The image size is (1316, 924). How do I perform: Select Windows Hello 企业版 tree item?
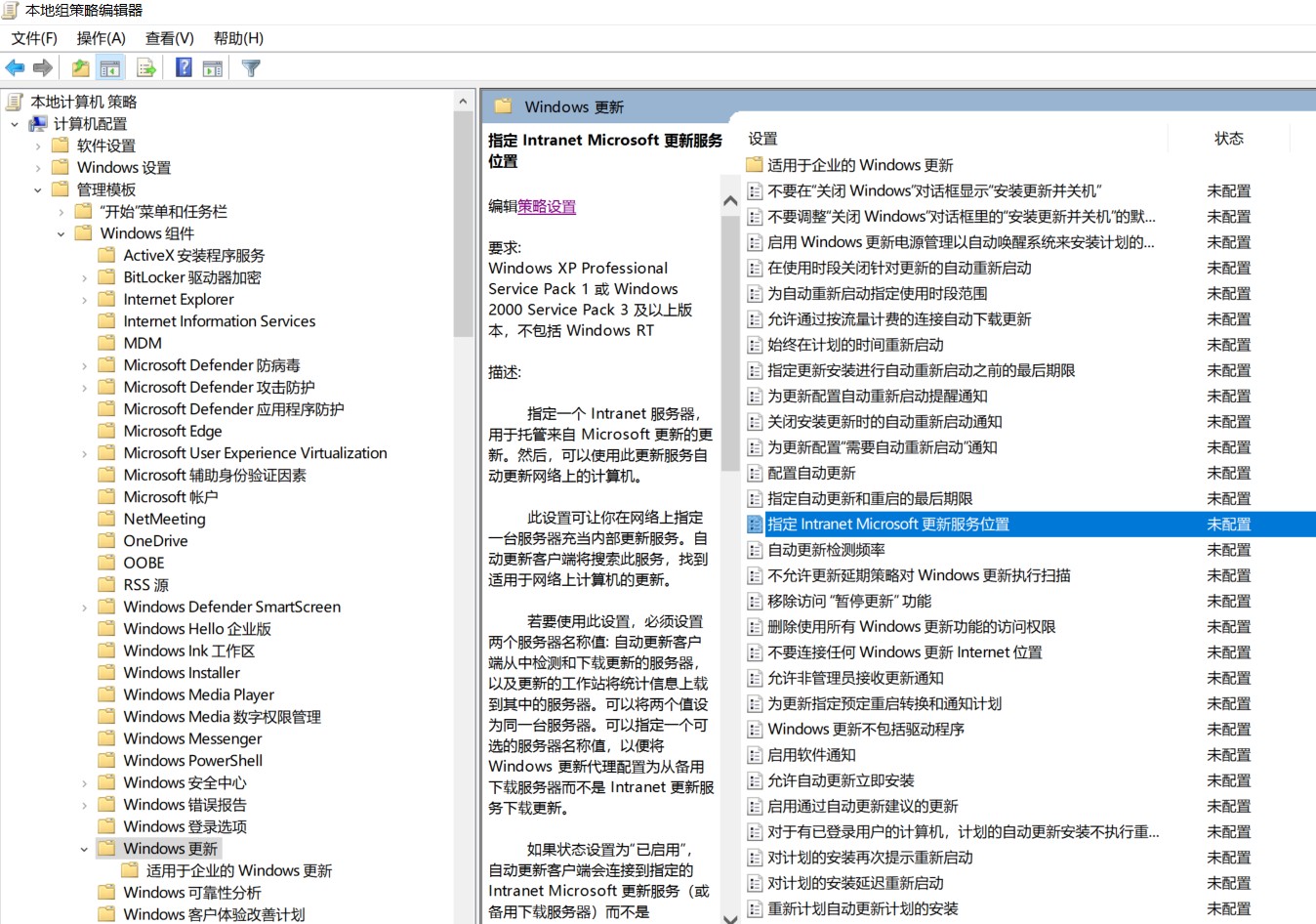click(197, 629)
